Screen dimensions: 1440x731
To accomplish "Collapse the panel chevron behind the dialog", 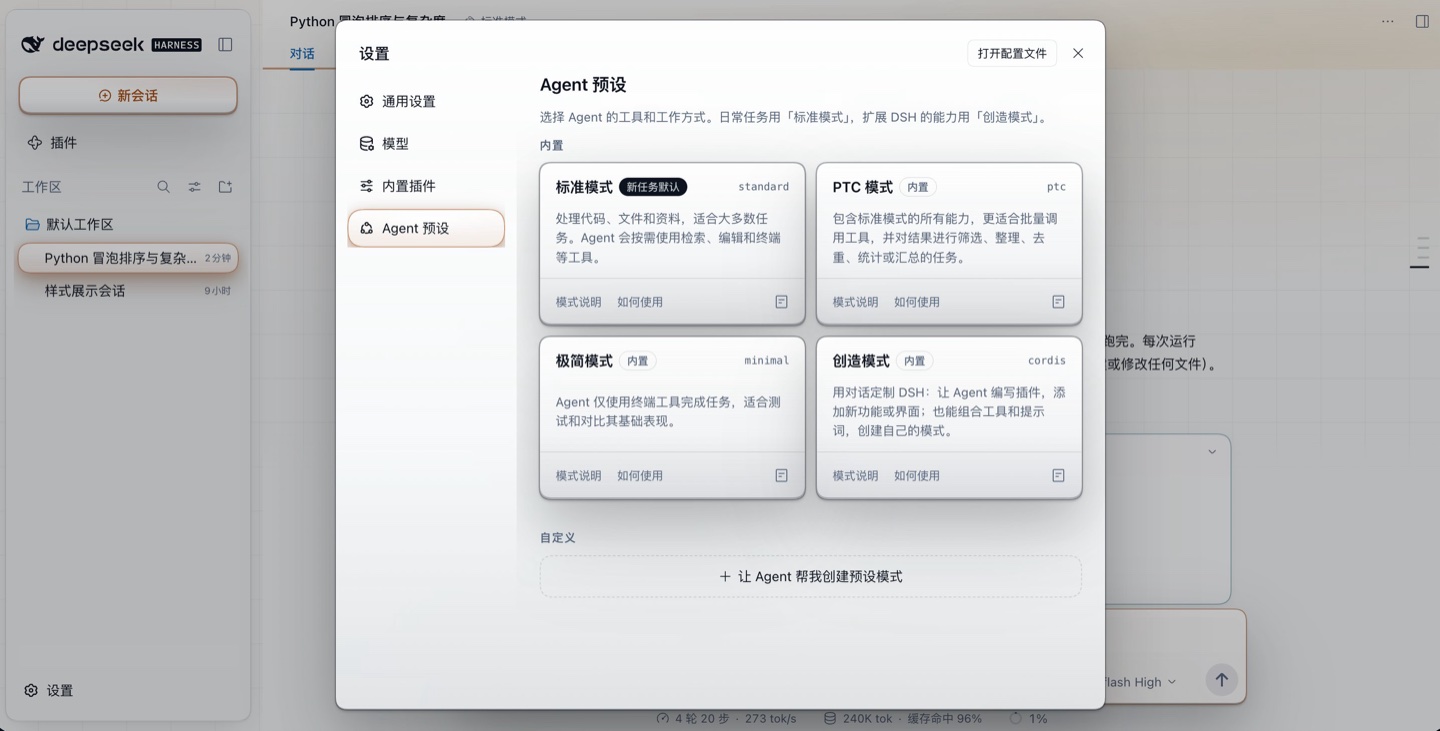I will [1212, 452].
